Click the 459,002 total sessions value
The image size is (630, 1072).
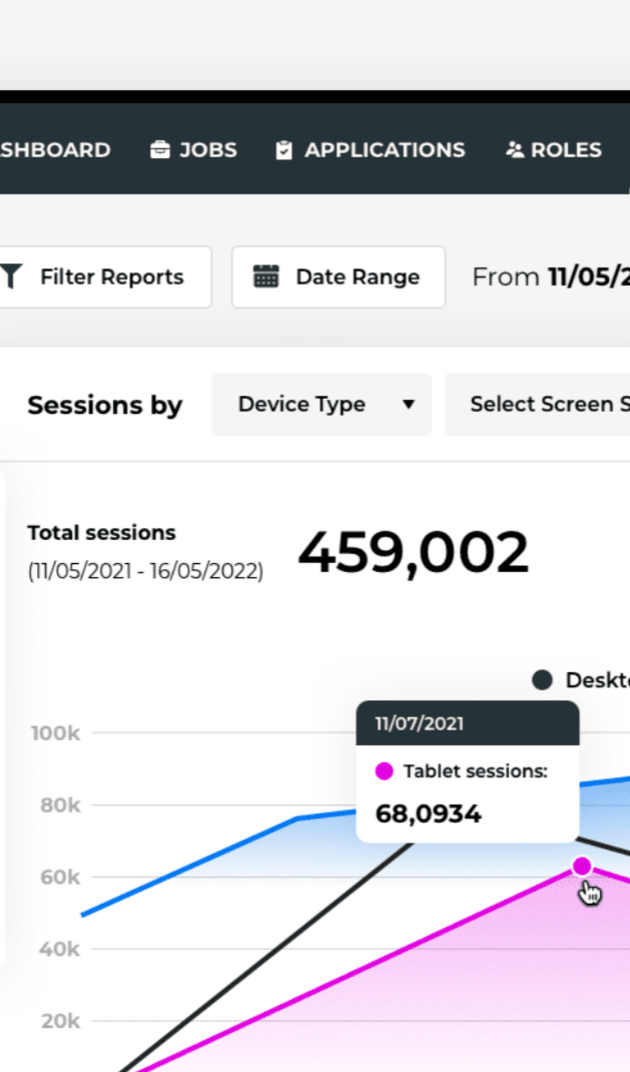pyautogui.click(x=414, y=552)
